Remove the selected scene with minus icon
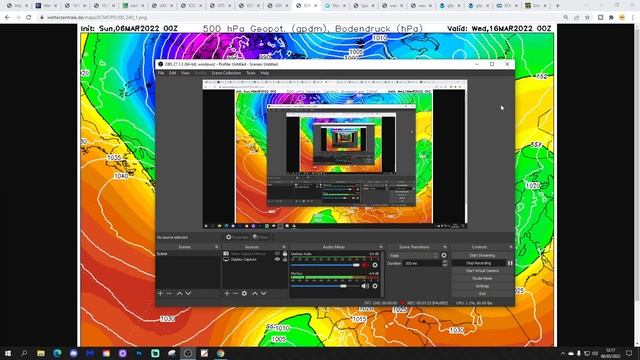Screen dimensions: 640x360 (169, 293)
